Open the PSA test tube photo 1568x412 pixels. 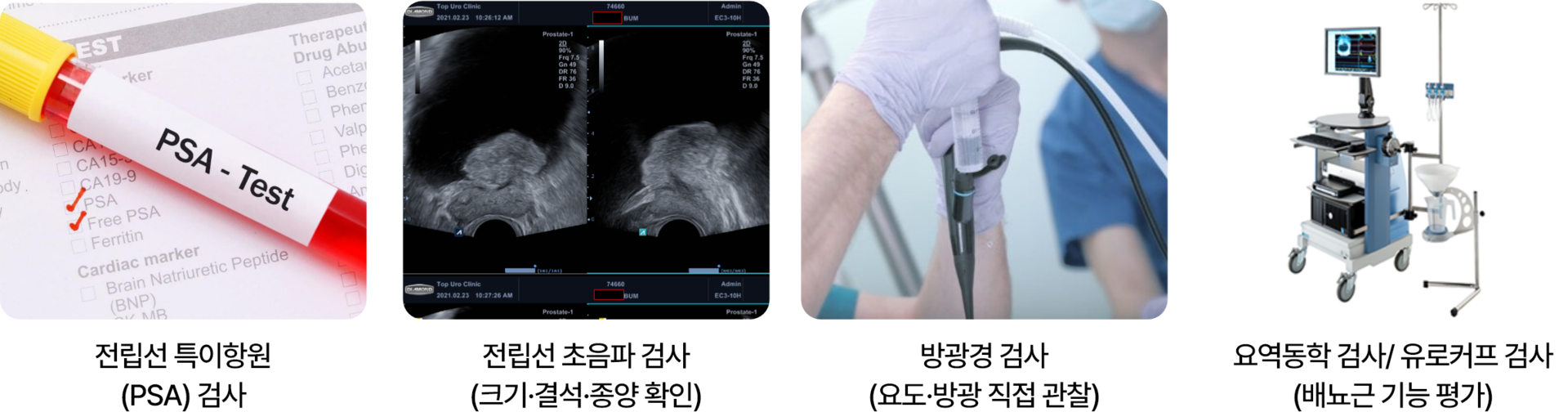pos(183,160)
